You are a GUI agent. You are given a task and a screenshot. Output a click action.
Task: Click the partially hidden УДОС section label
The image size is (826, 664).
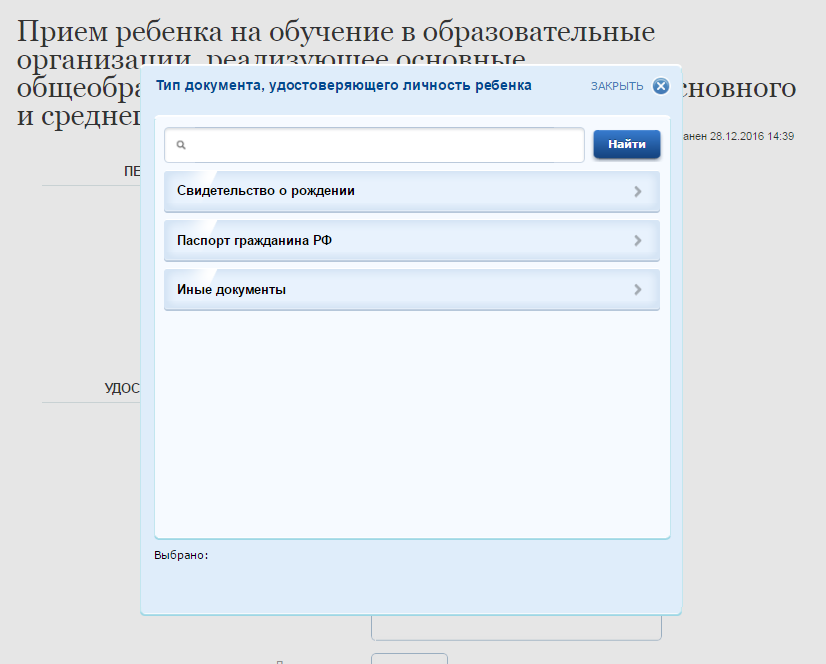(x=121, y=388)
